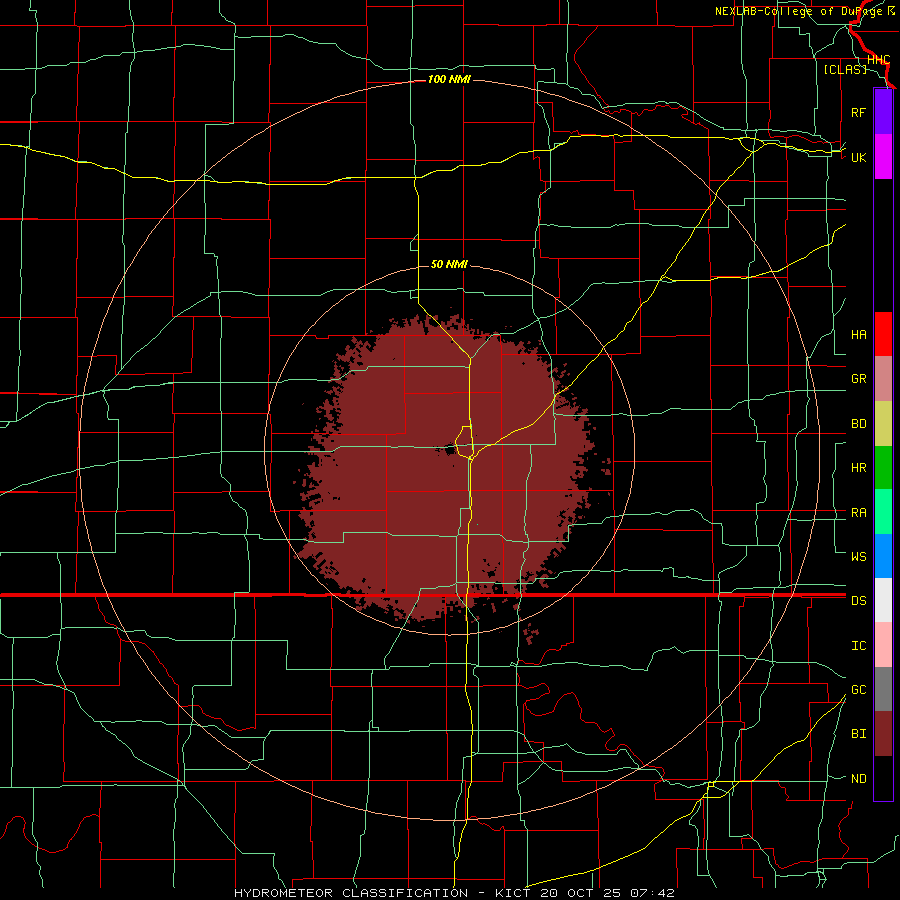Click the '50 NMI' range ring label
The height and width of the screenshot is (900, 900).
tap(449, 264)
